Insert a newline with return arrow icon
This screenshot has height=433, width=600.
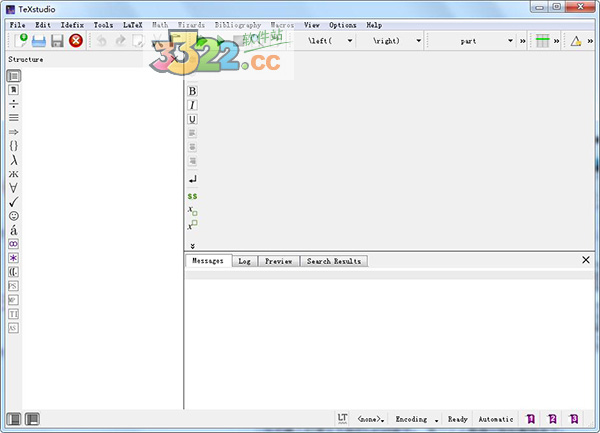pyautogui.click(x=192, y=179)
